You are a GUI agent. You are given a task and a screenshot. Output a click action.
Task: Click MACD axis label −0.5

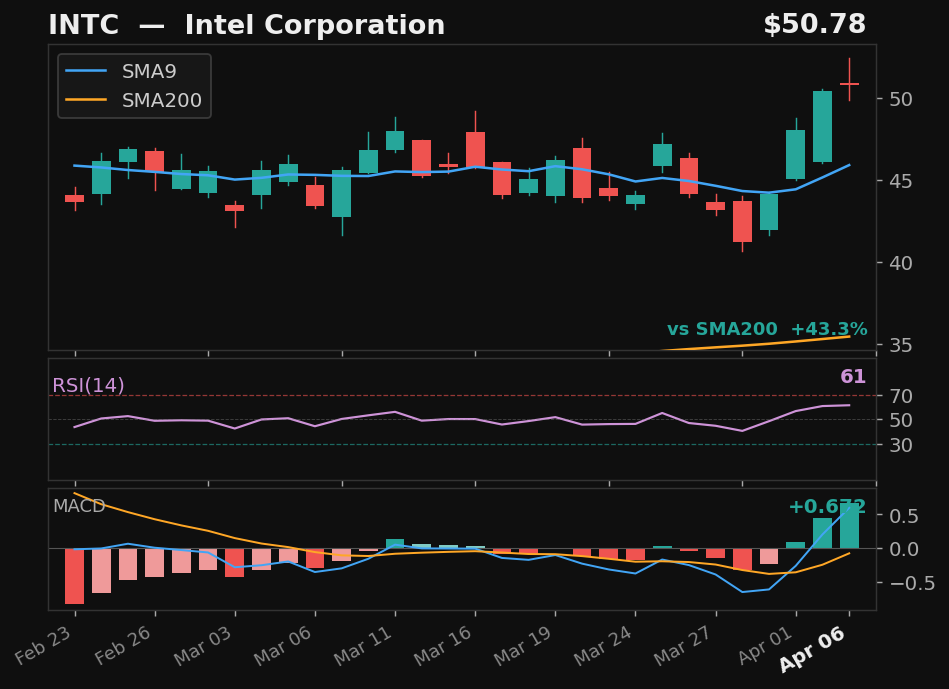click(x=912, y=584)
